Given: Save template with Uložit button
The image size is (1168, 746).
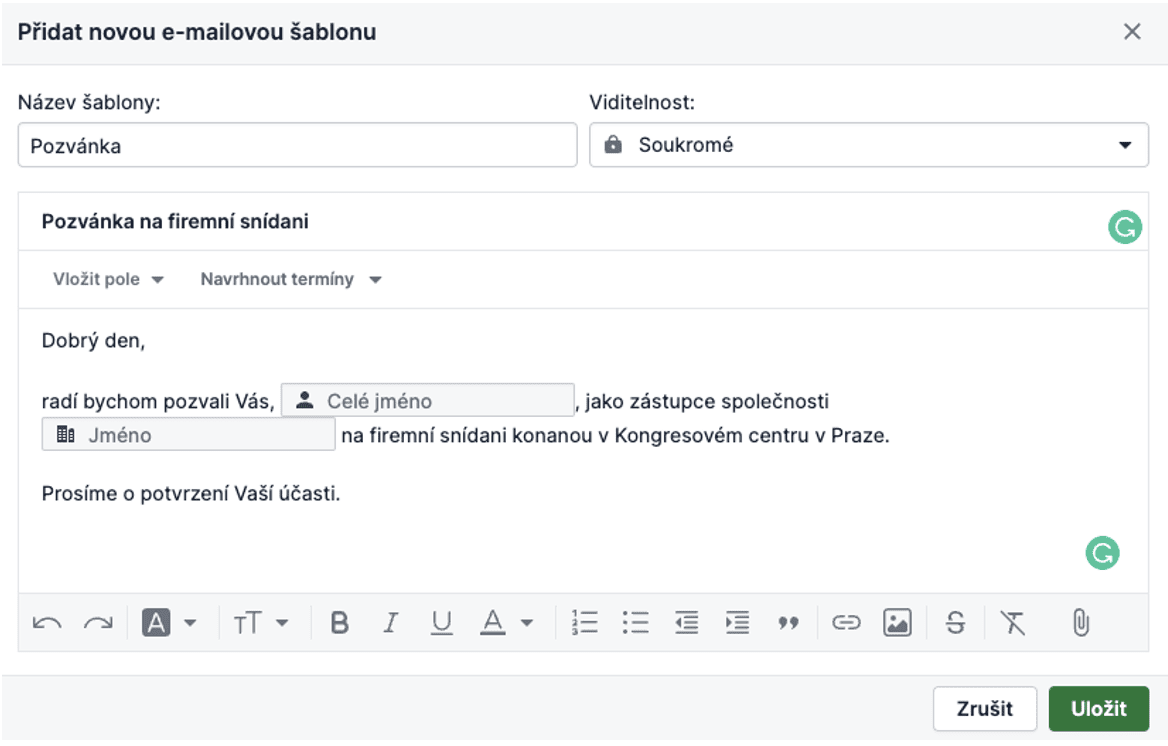Looking at the screenshot, I should [x=1098, y=709].
